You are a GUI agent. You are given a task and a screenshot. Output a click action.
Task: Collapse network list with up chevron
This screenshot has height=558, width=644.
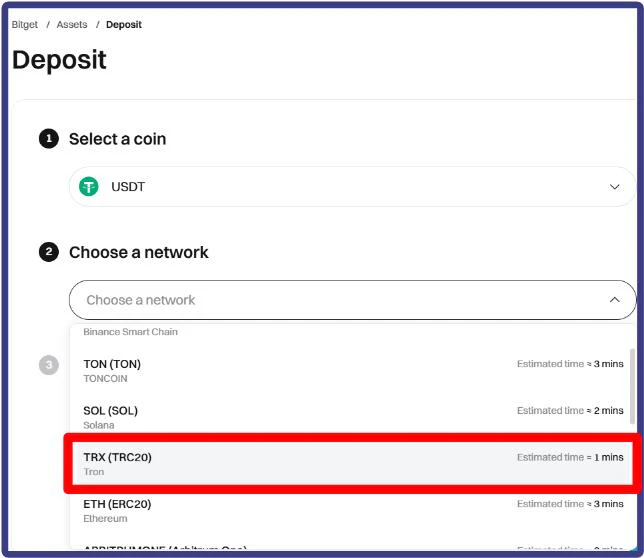point(614,300)
